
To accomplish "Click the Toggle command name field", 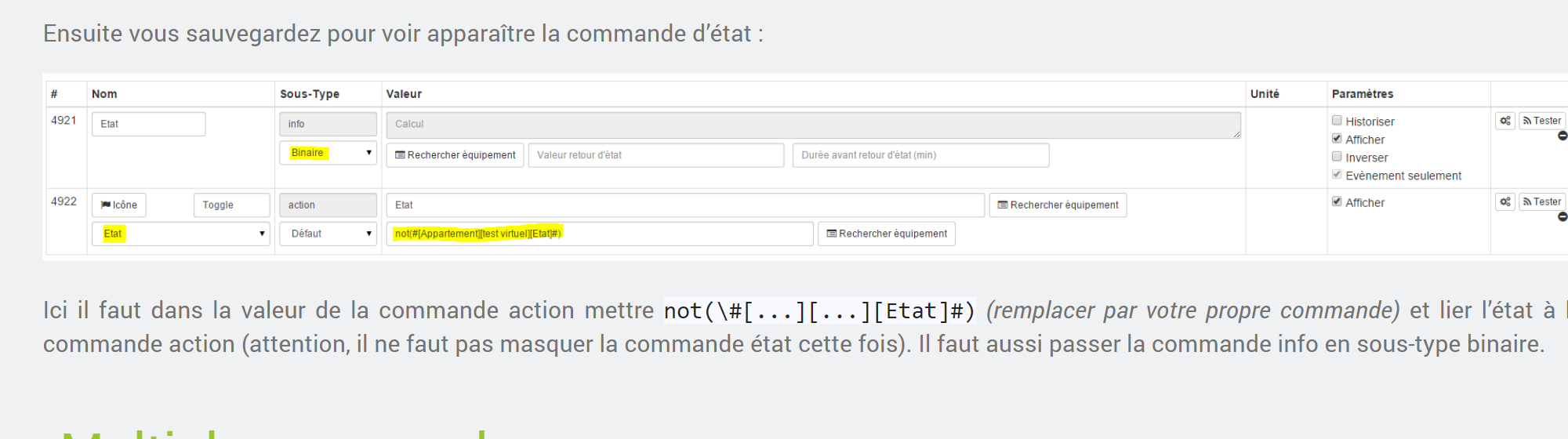I will click(231, 205).
